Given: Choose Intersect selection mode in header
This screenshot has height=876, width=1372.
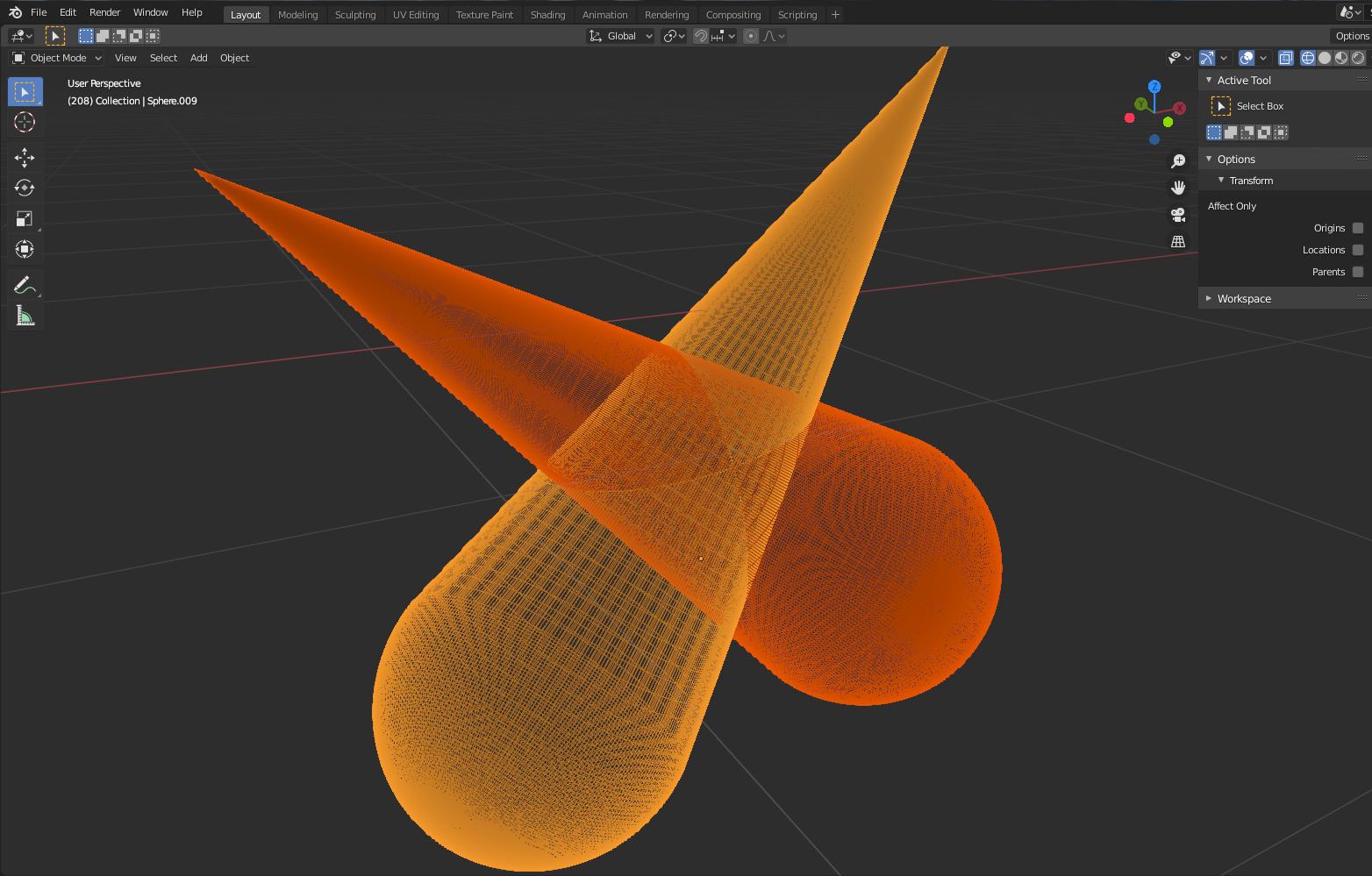Looking at the screenshot, I should [153, 36].
